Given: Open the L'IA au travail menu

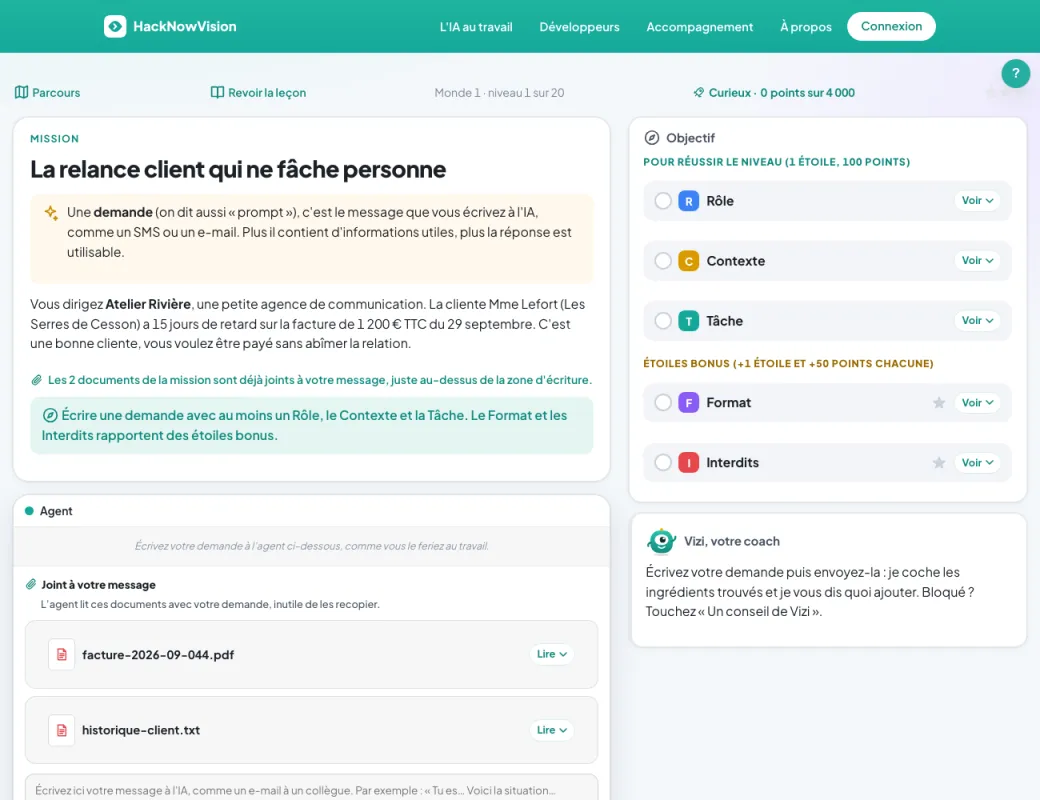Looking at the screenshot, I should [476, 27].
